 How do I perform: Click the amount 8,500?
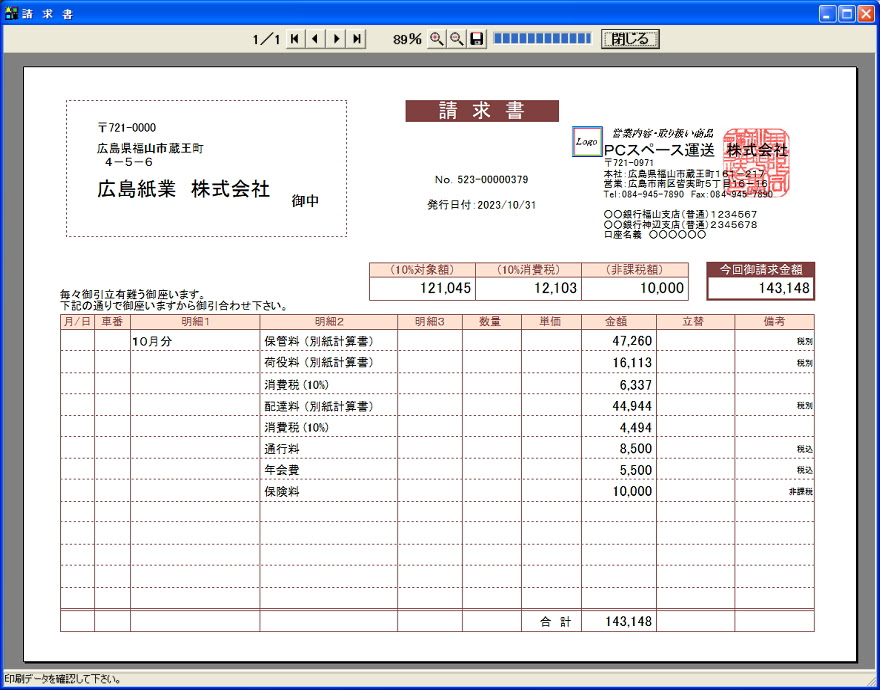coord(635,449)
